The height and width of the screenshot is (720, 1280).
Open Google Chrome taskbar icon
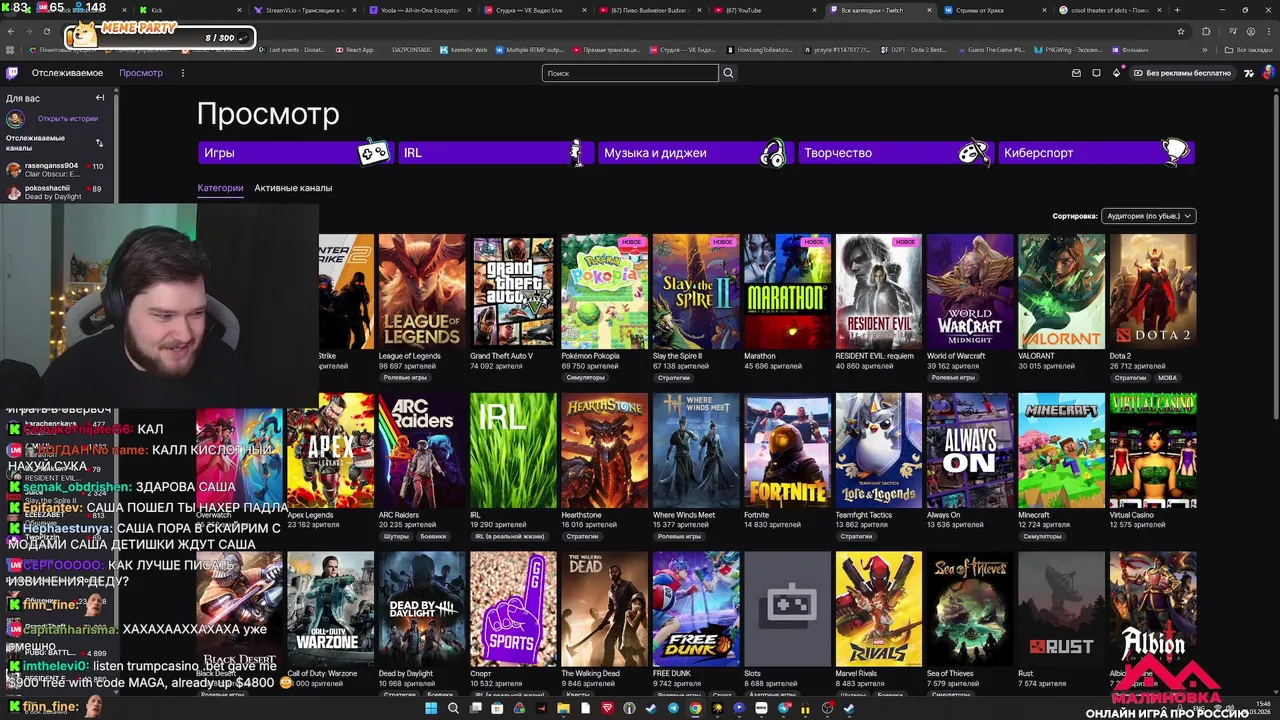695,708
